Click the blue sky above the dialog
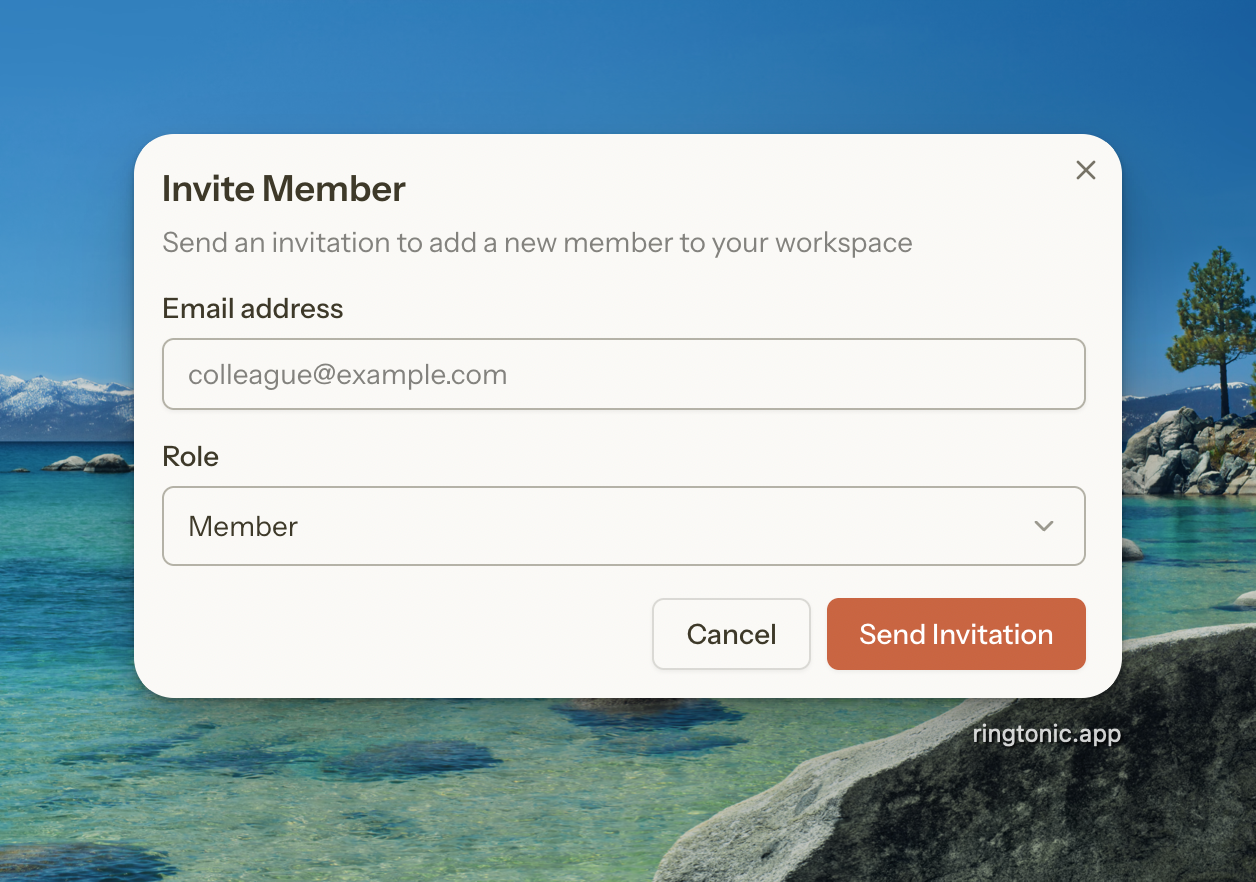Image resolution: width=1256 pixels, height=882 pixels. pos(600,60)
